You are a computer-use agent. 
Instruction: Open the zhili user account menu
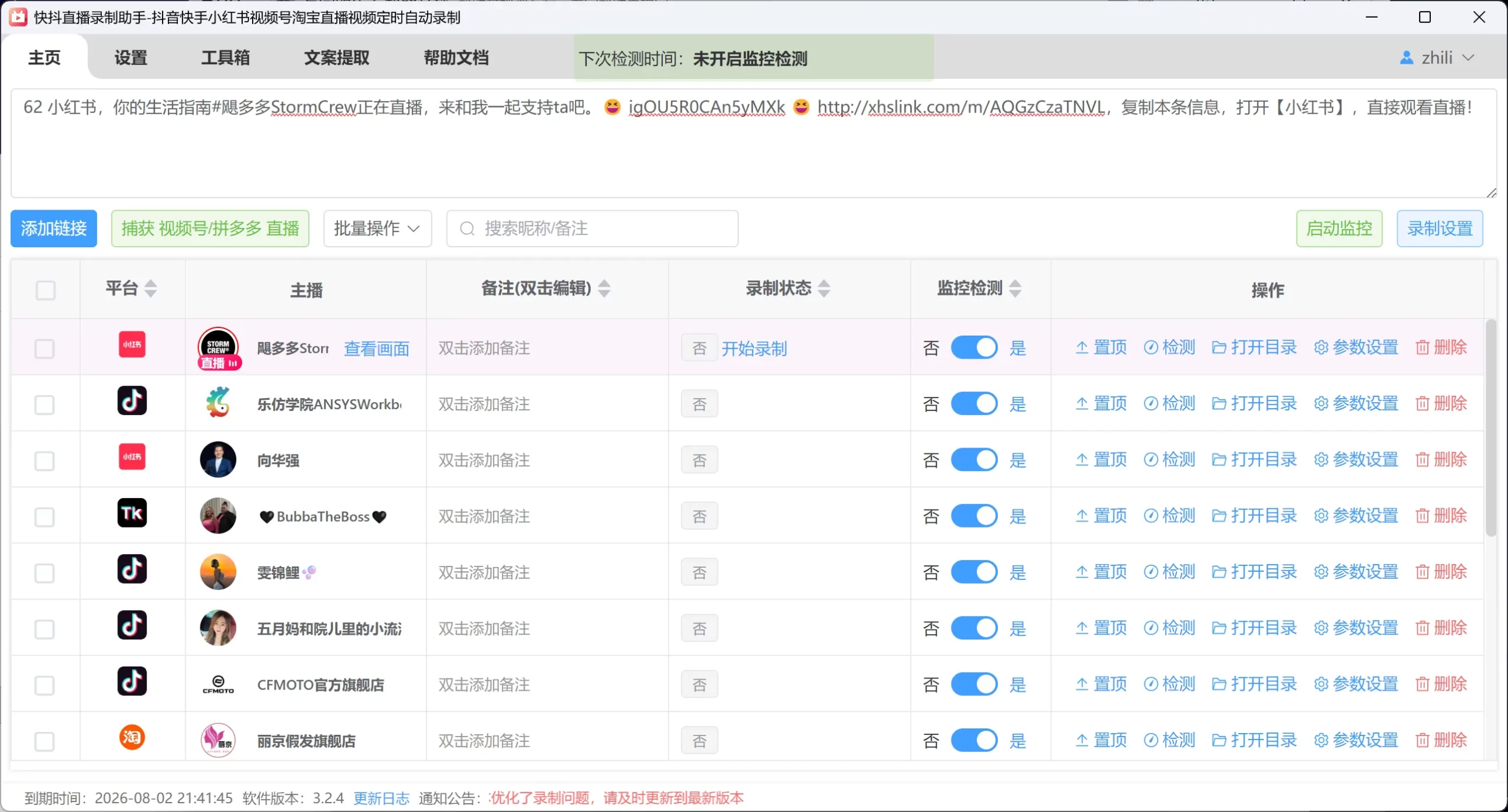1436,58
